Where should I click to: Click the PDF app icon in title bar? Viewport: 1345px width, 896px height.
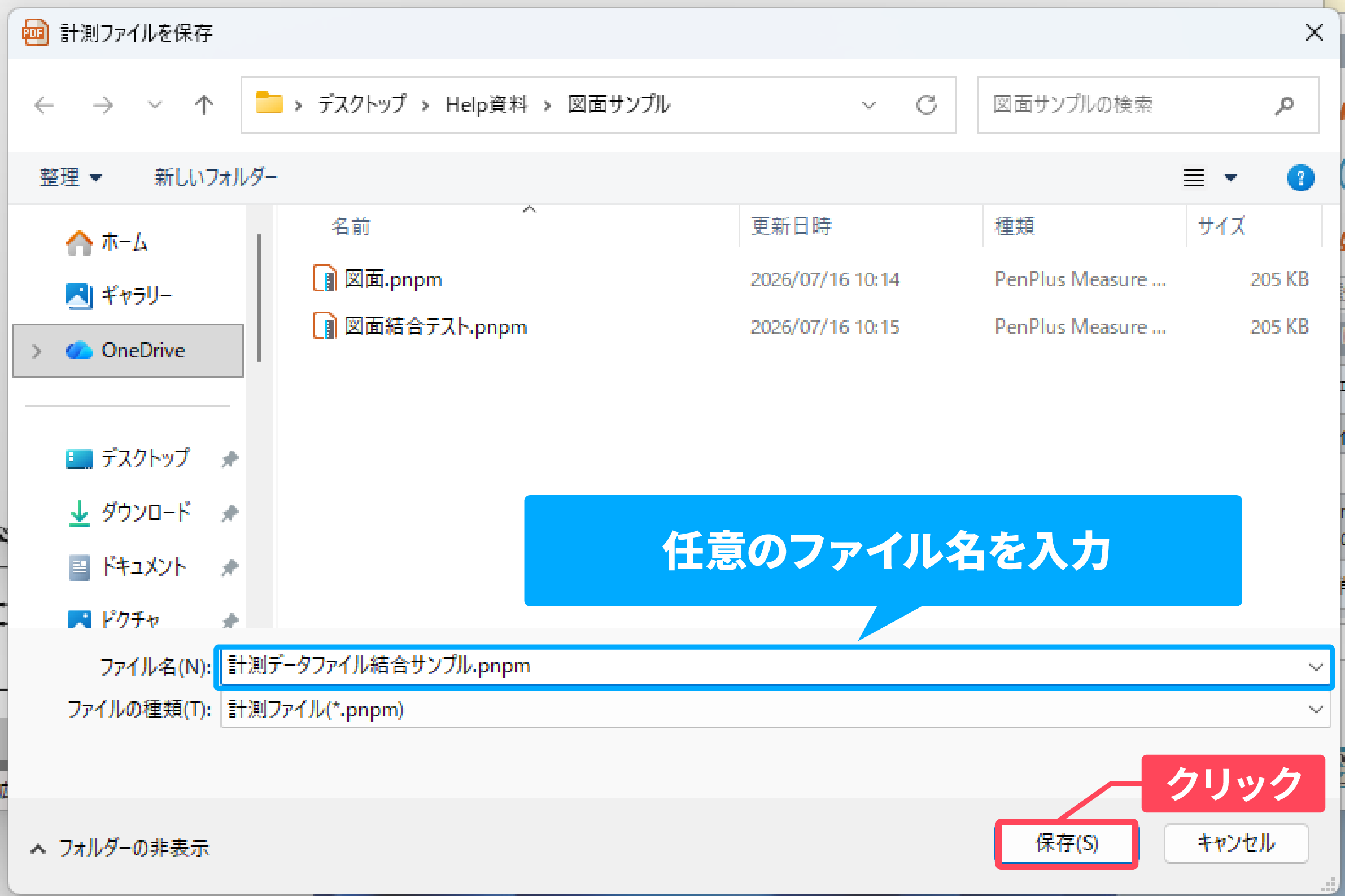[x=34, y=33]
